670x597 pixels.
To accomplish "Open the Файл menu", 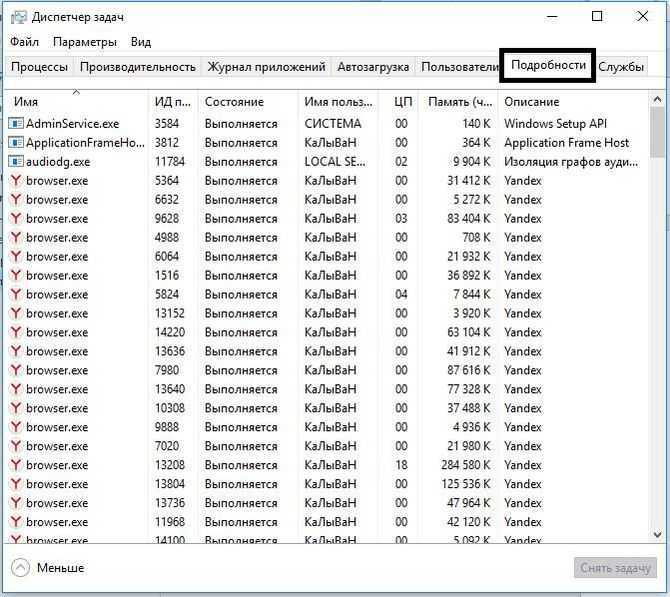I will [x=24, y=42].
